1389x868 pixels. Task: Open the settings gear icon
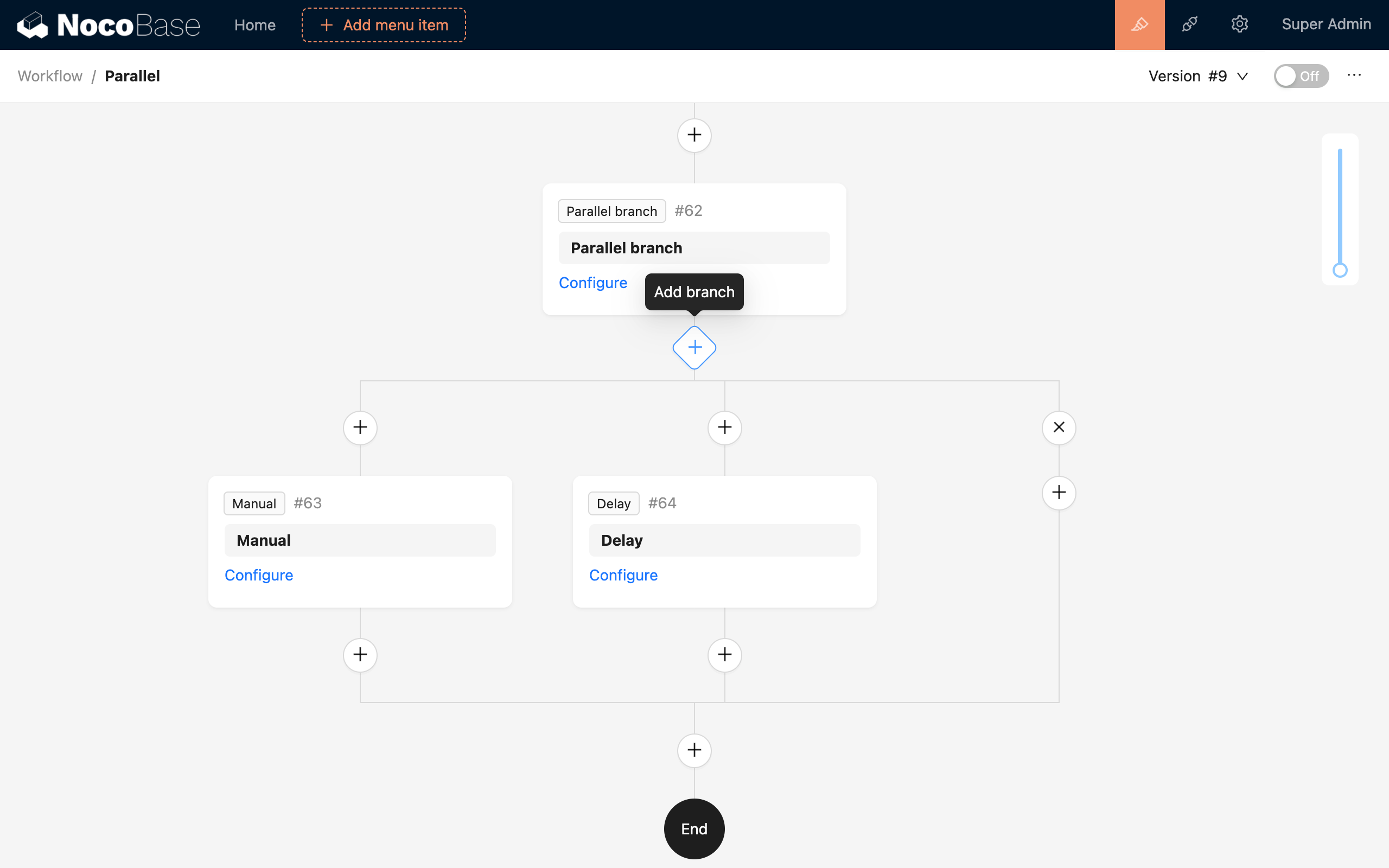[x=1240, y=24]
